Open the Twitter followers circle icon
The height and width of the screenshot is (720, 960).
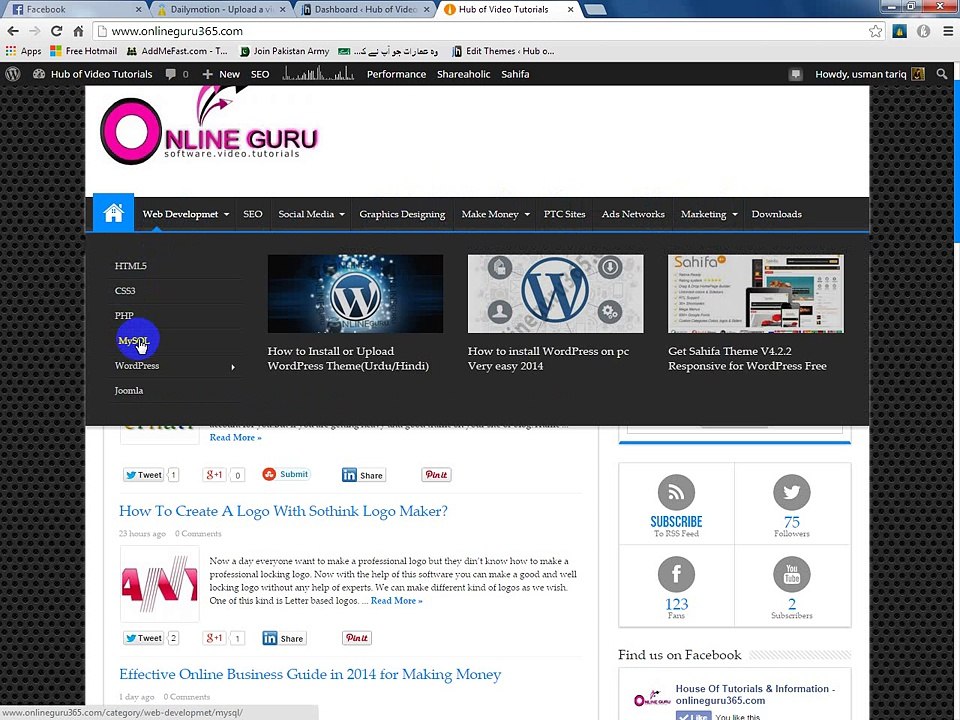click(x=792, y=492)
